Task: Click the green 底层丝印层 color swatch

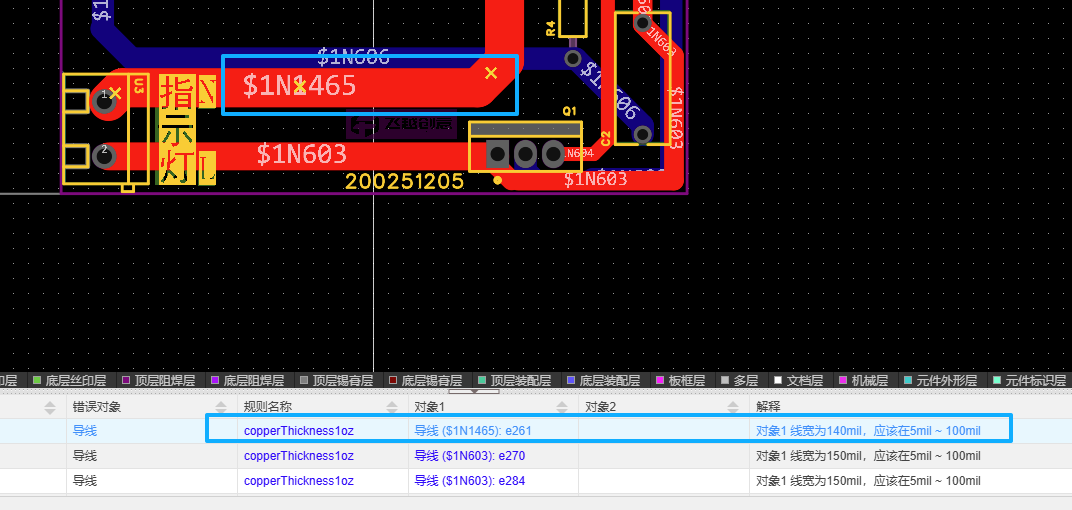Action: tap(38, 381)
